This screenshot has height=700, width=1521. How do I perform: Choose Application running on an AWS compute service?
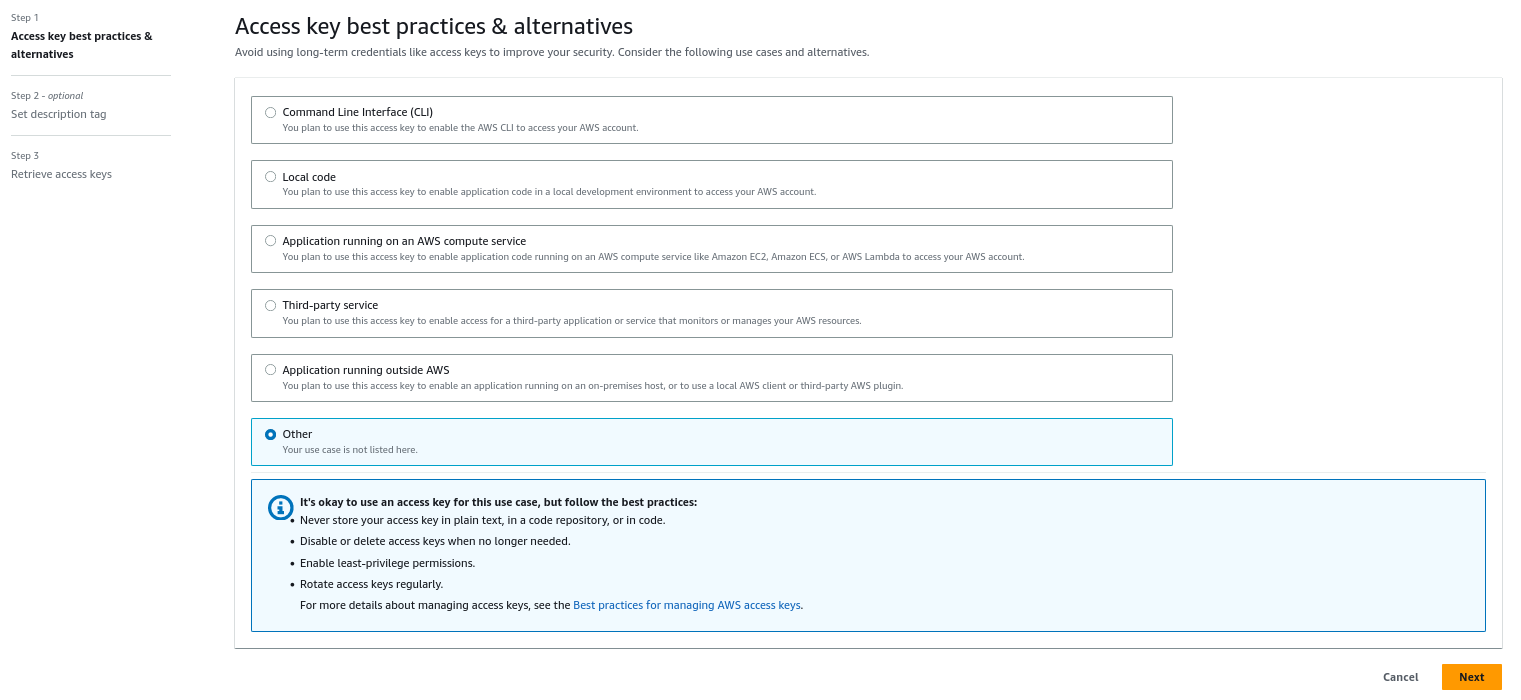coord(270,240)
